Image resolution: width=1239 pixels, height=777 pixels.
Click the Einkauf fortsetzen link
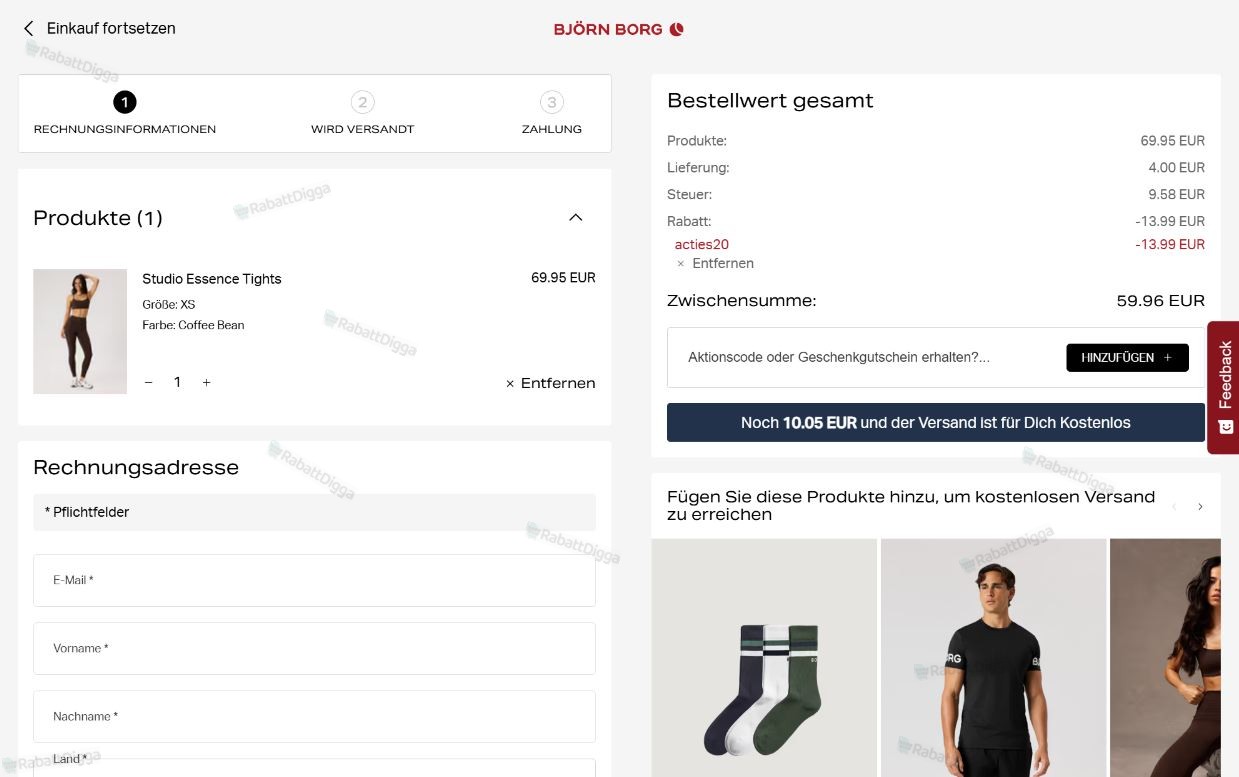click(x=111, y=29)
